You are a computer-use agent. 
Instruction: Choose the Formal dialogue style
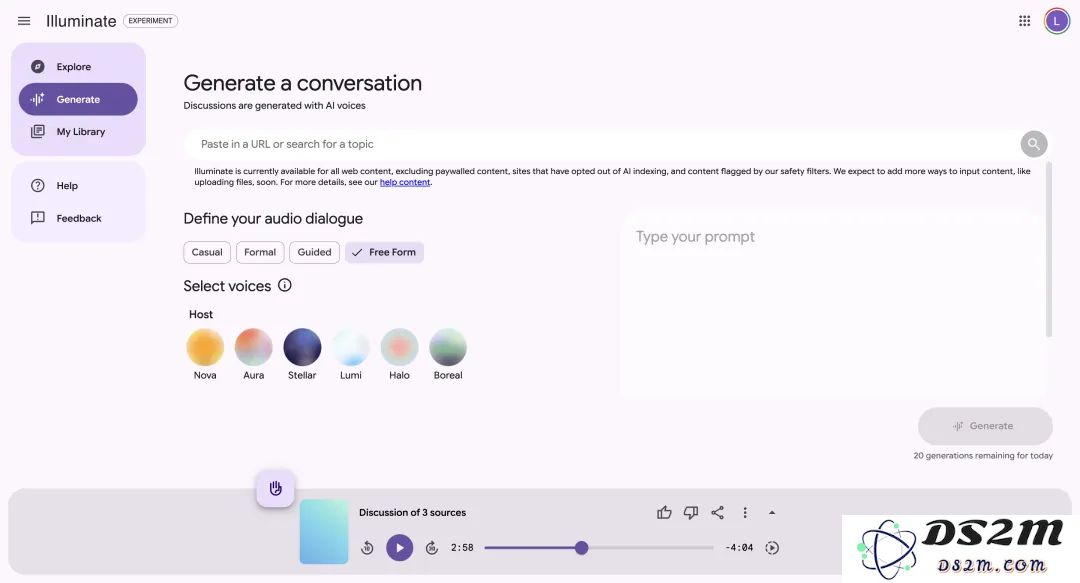point(260,252)
